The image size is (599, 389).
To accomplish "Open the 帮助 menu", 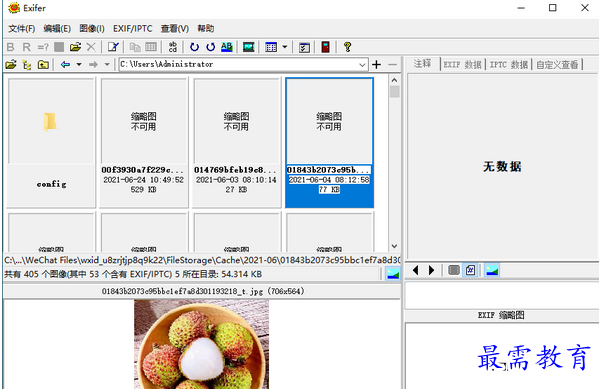I will [x=206, y=29].
